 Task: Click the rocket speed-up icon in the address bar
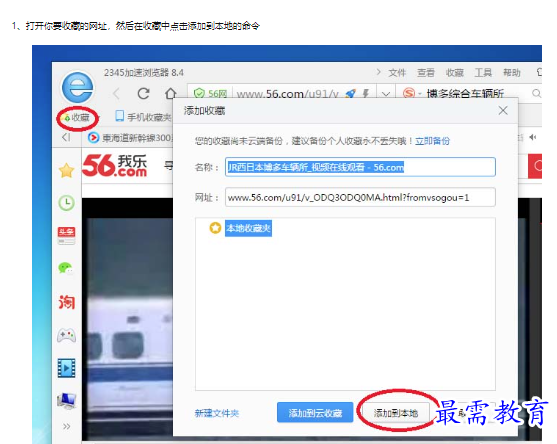tap(350, 94)
